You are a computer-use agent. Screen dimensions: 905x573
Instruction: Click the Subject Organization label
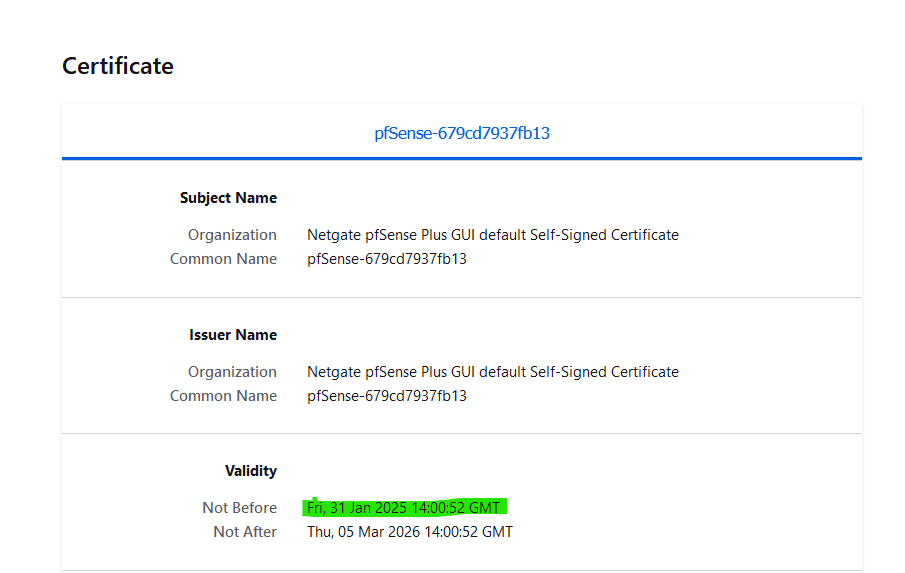coord(232,235)
